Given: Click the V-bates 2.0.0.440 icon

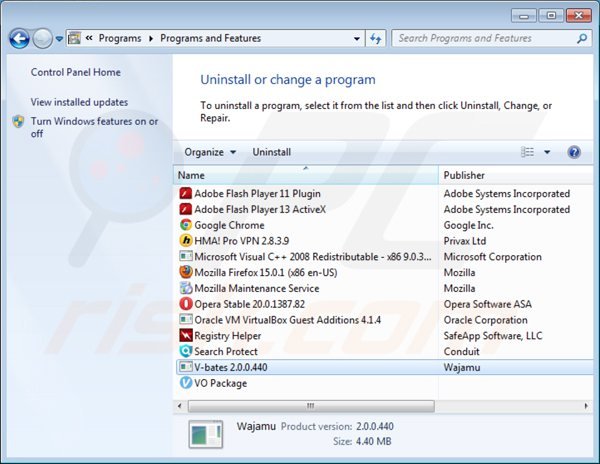Looking at the screenshot, I should click(x=186, y=367).
